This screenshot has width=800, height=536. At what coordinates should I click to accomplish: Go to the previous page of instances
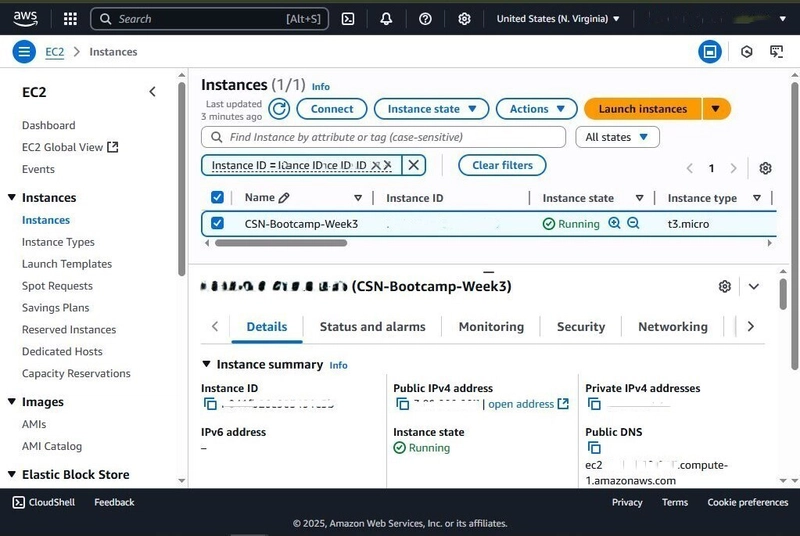coord(689,168)
